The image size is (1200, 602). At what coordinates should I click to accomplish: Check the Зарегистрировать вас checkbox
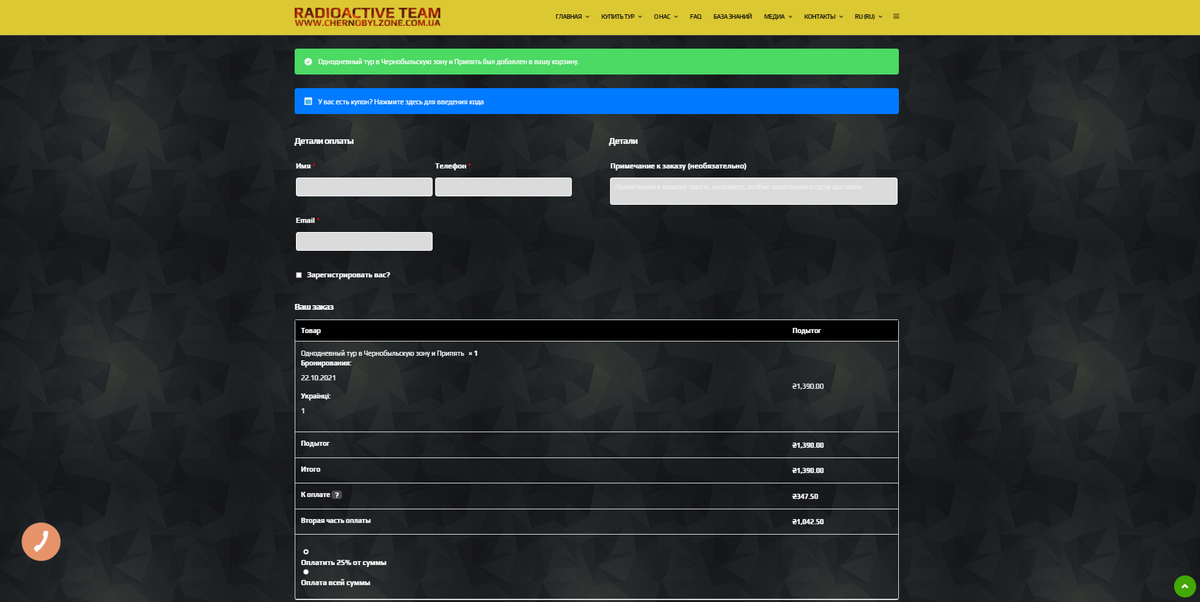(299, 275)
